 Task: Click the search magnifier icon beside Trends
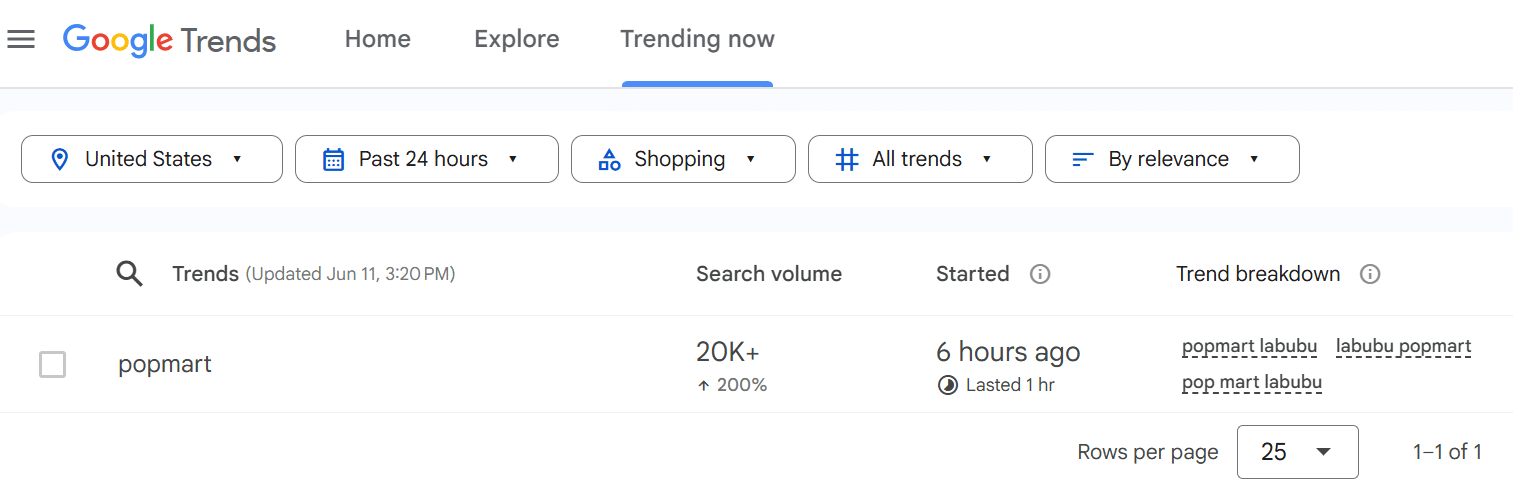[x=130, y=274]
